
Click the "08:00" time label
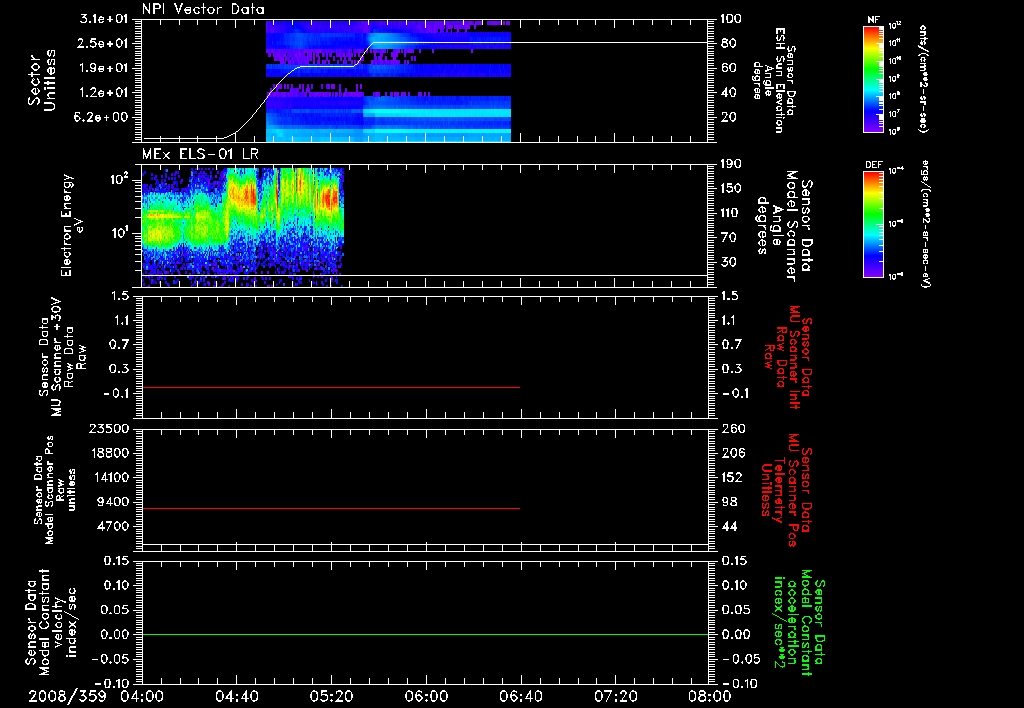coord(710,696)
